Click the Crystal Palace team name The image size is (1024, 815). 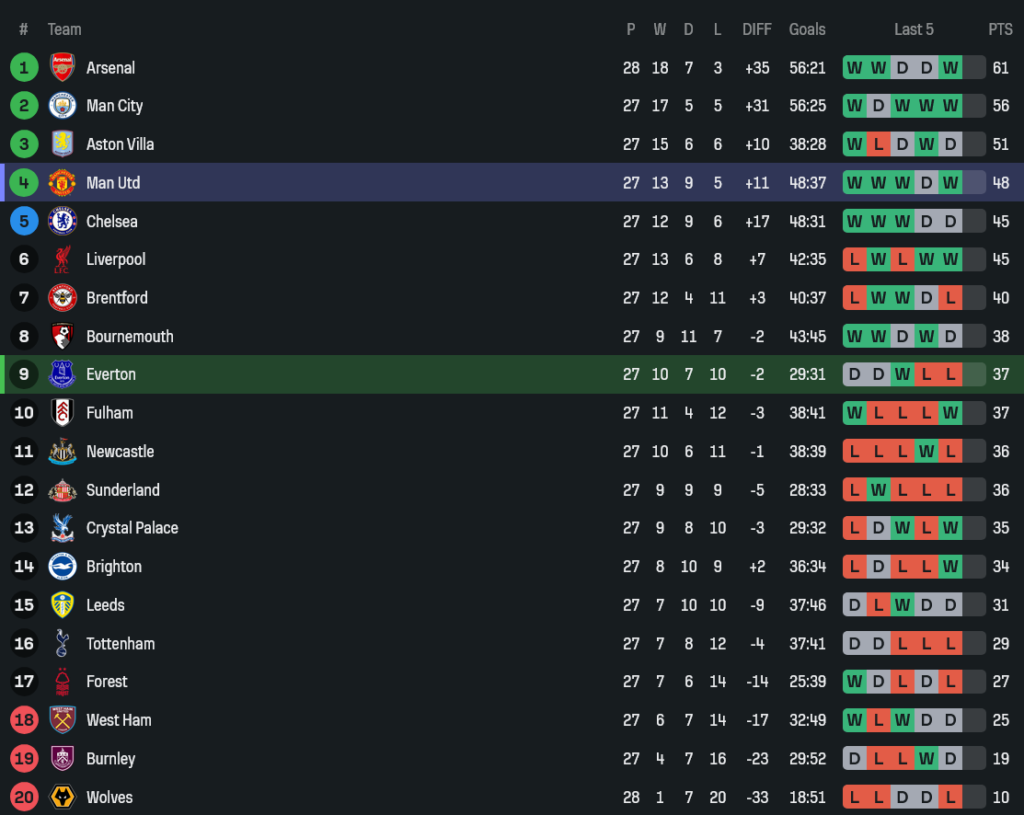pyautogui.click(x=132, y=528)
